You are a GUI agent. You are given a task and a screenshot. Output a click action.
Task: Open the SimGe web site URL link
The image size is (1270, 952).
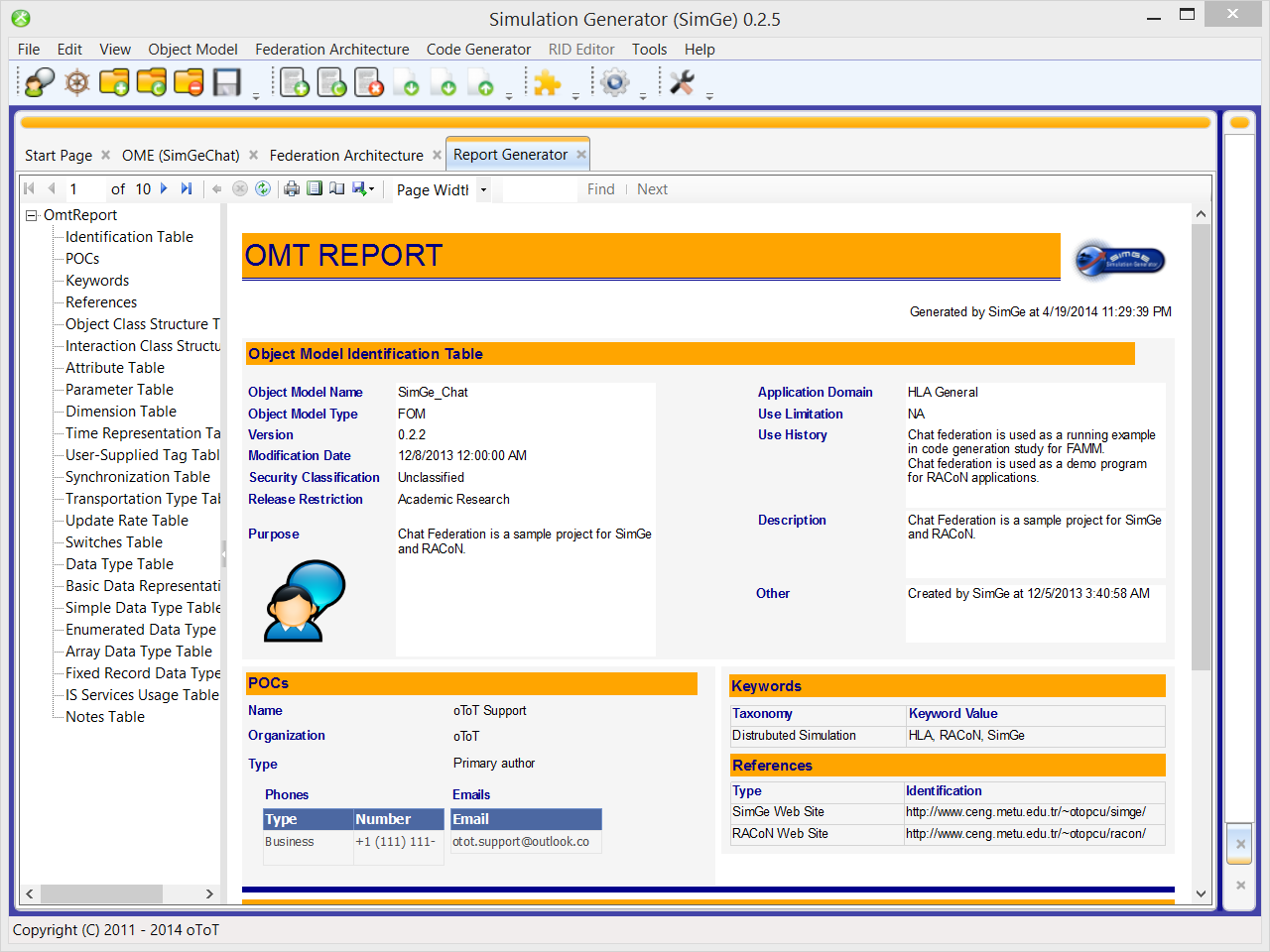(1025, 812)
